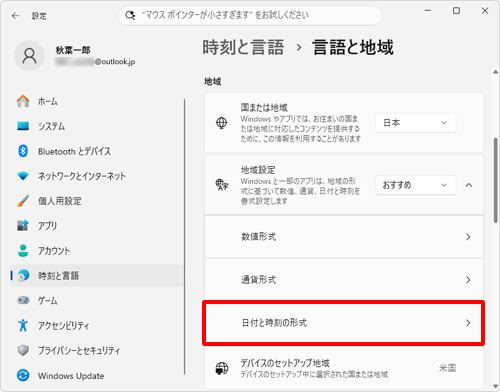The height and width of the screenshot is (392, 500).
Task: Close the 設定 window
Action: (485, 11)
